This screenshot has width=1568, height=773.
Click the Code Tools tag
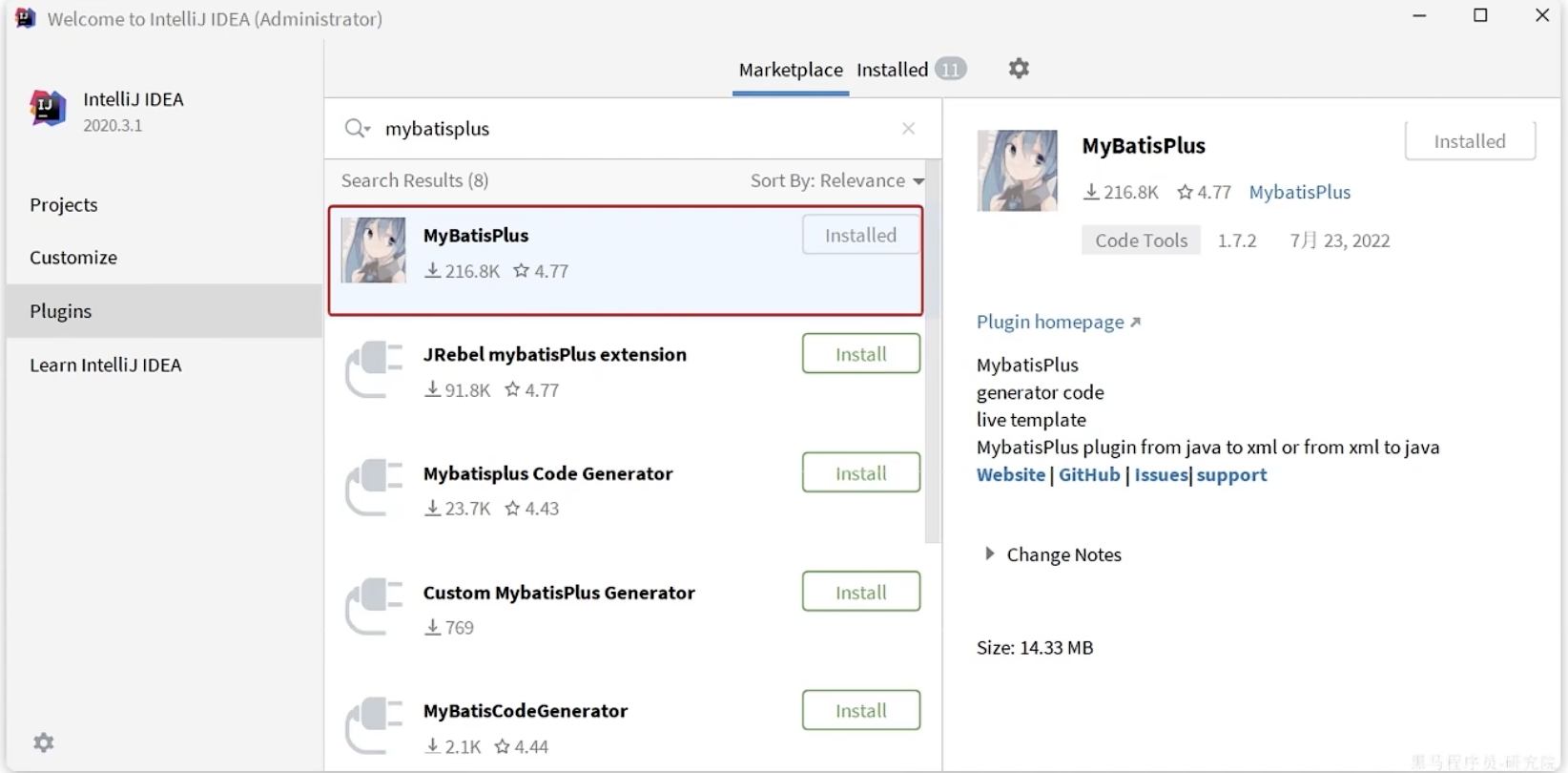[x=1141, y=240]
